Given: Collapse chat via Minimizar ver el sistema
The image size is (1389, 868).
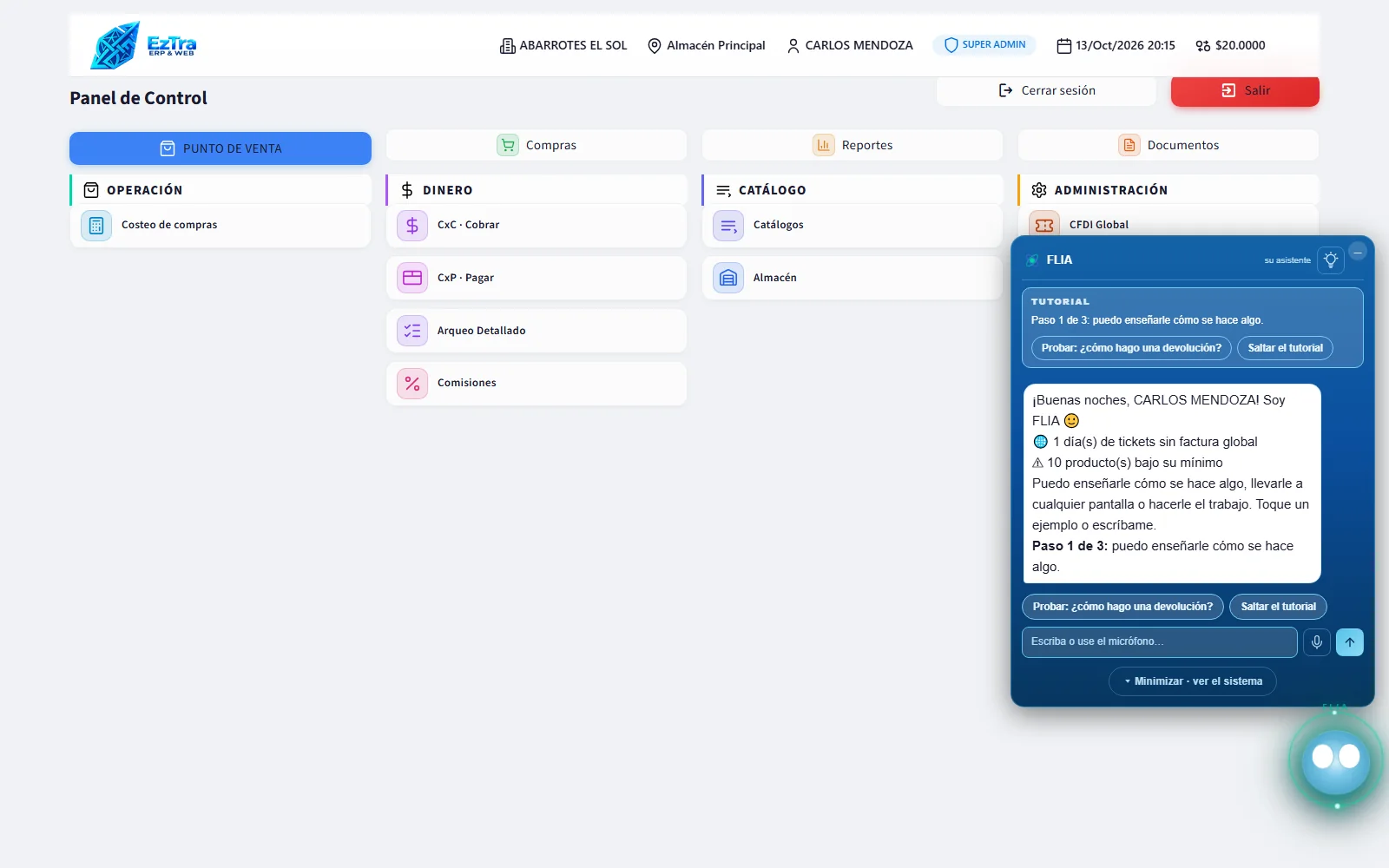Looking at the screenshot, I should pyautogui.click(x=1193, y=681).
